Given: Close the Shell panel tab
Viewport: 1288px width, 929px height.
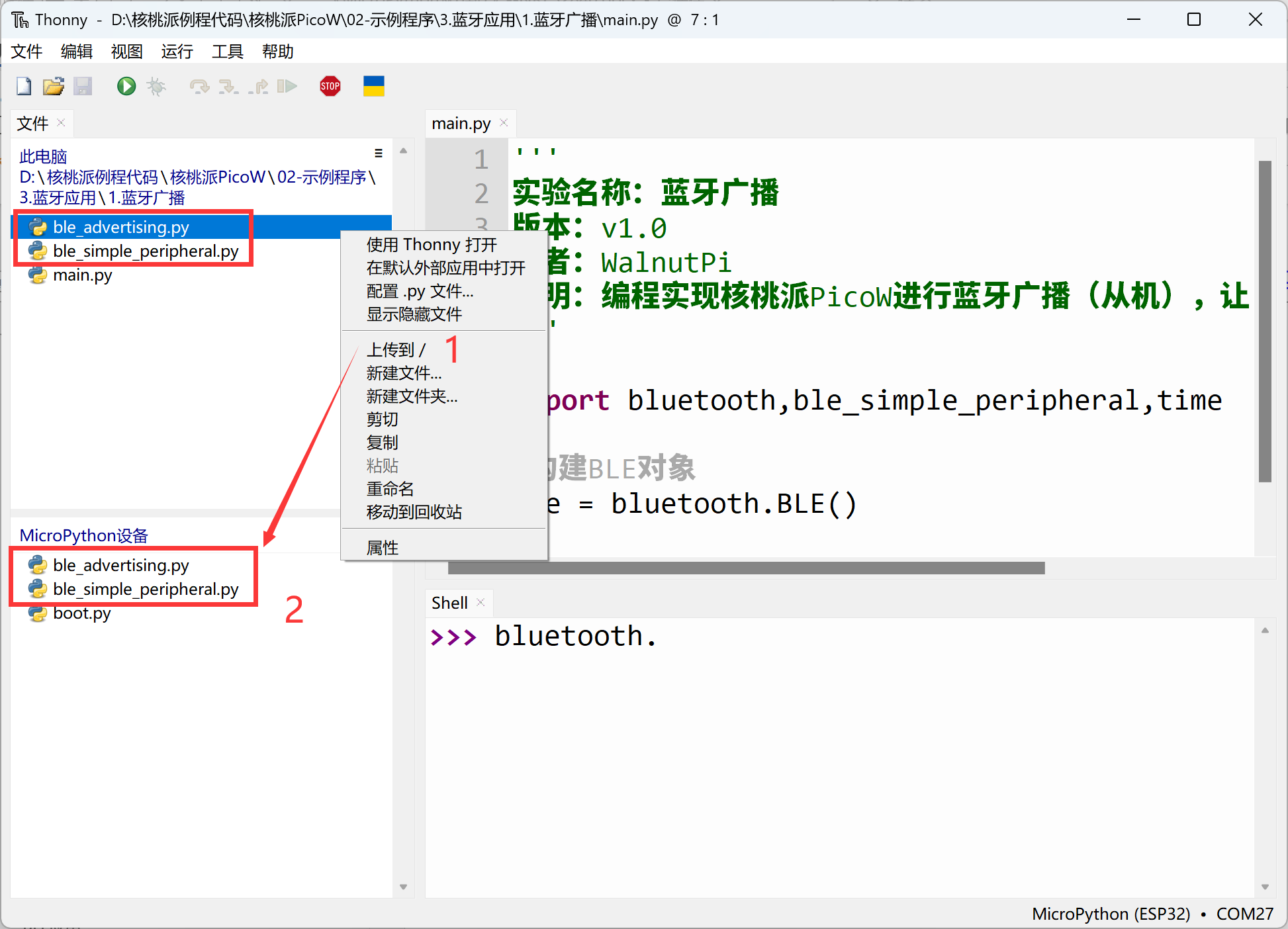Looking at the screenshot, I should pos(481,602).
